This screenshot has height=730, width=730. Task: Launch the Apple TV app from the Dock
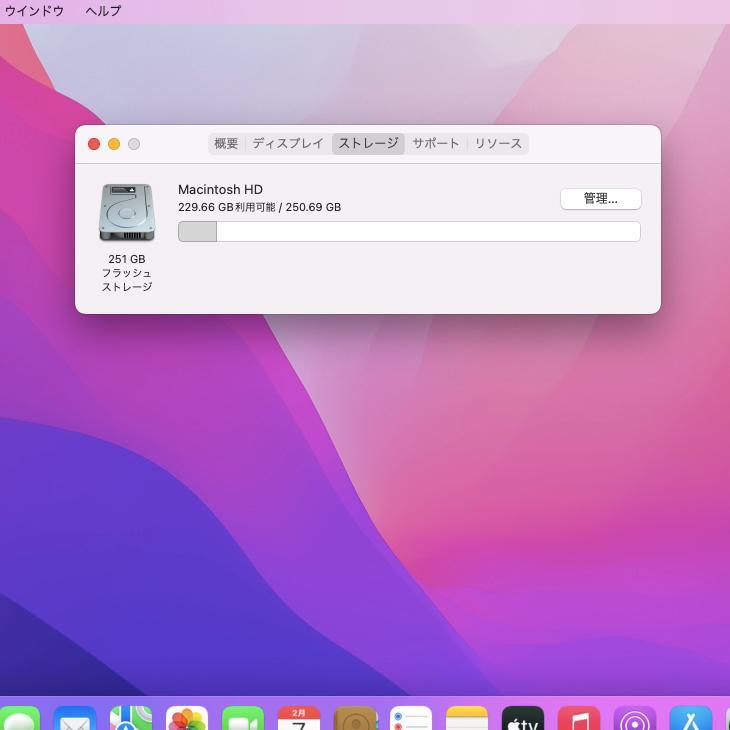pyautogui.click(x=523, y=718)
